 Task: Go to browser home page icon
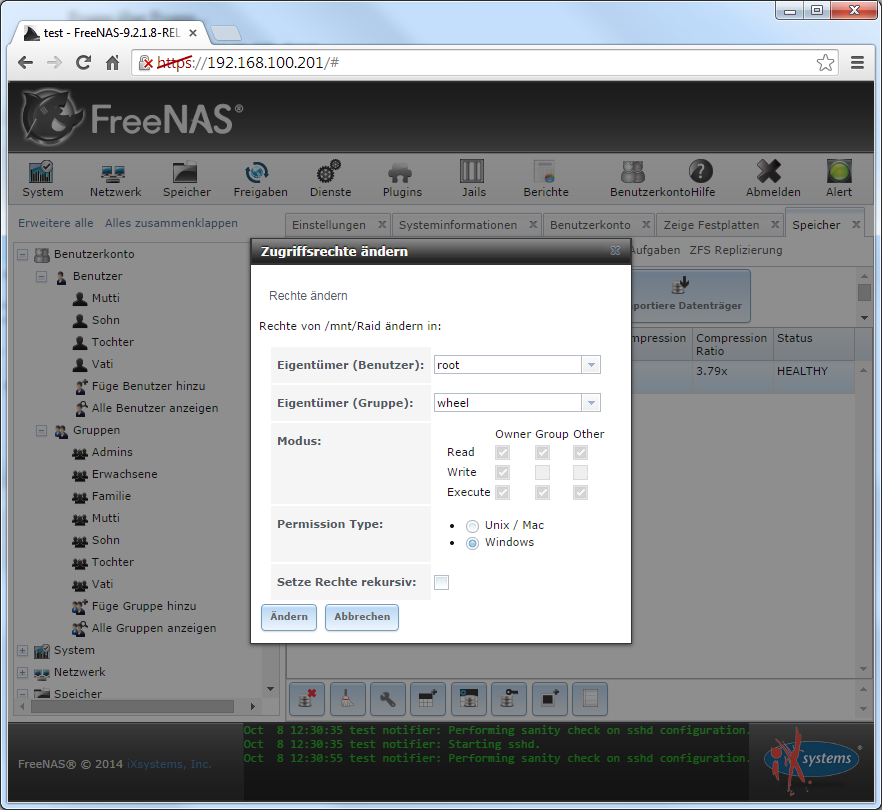[x=112, y=62]
